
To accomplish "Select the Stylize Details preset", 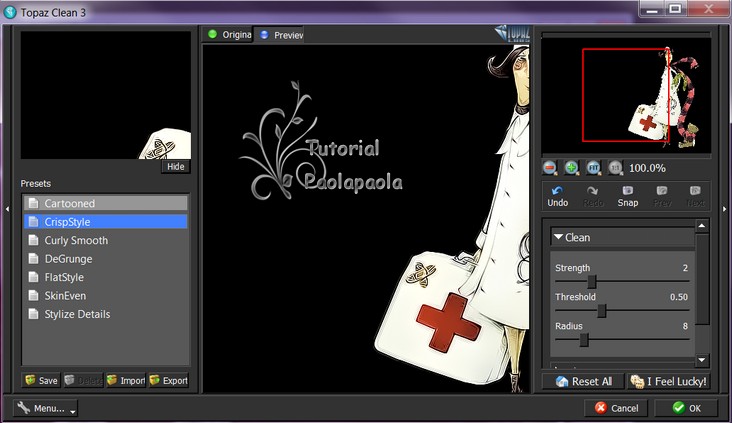I will coord(106,314).
